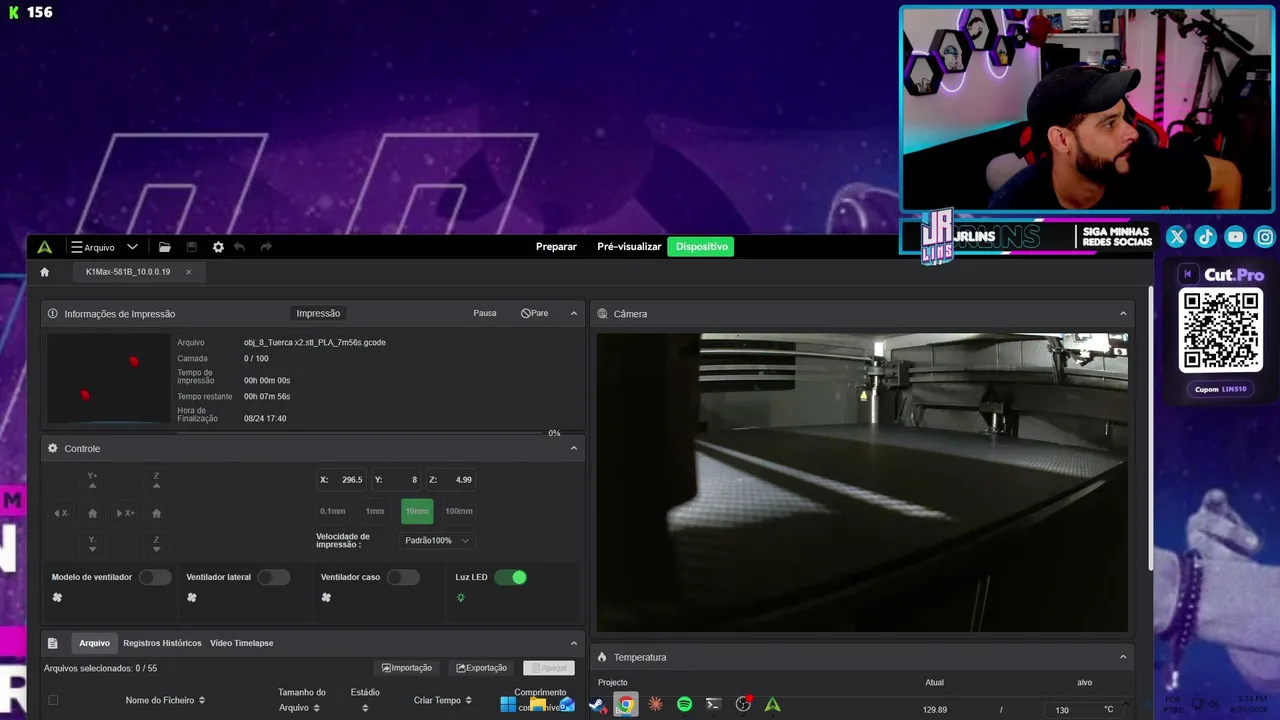Open the Windows Start menu

(508, 705)
